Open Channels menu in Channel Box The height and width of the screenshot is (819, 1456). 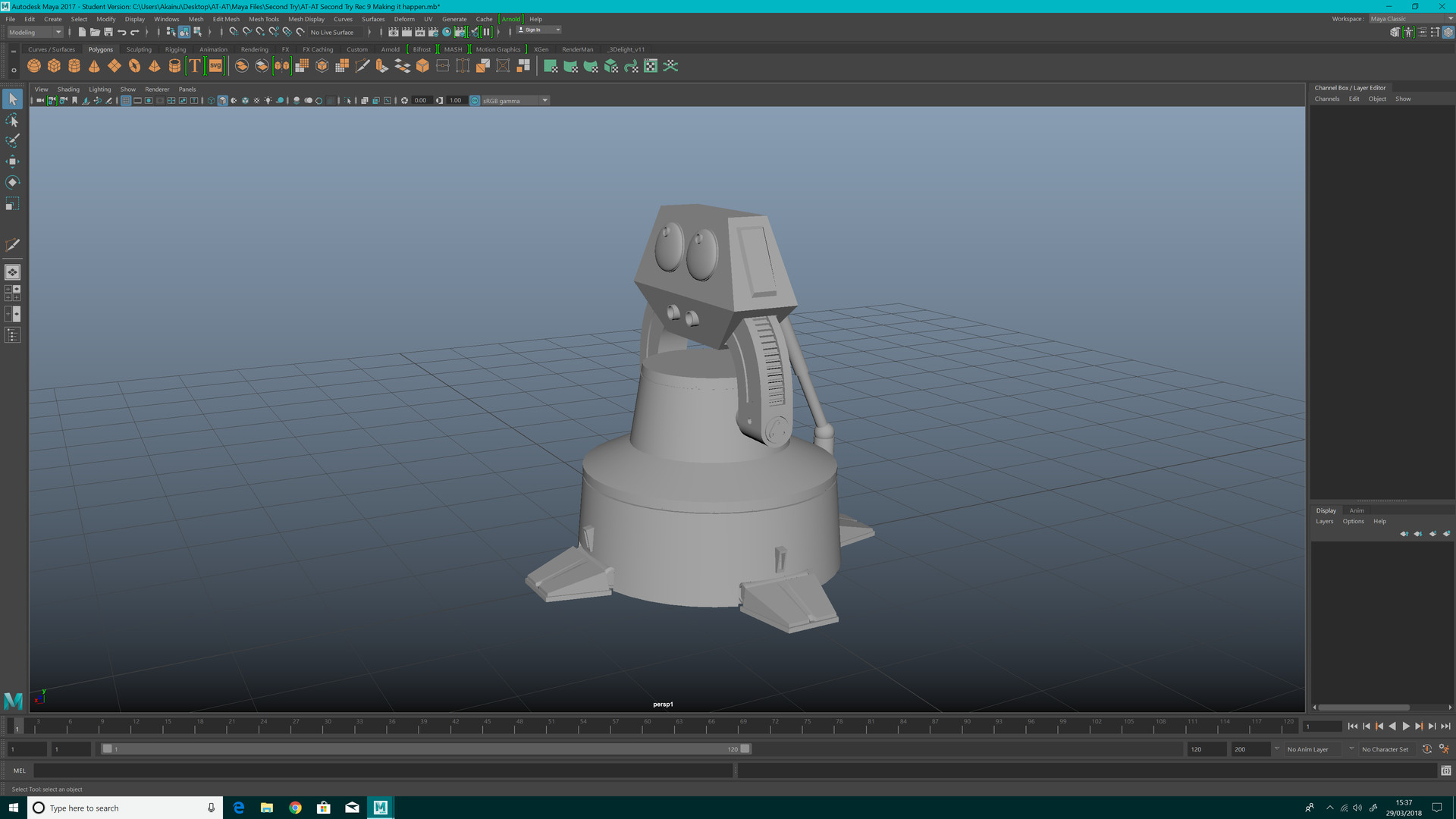pos(1327,99)
